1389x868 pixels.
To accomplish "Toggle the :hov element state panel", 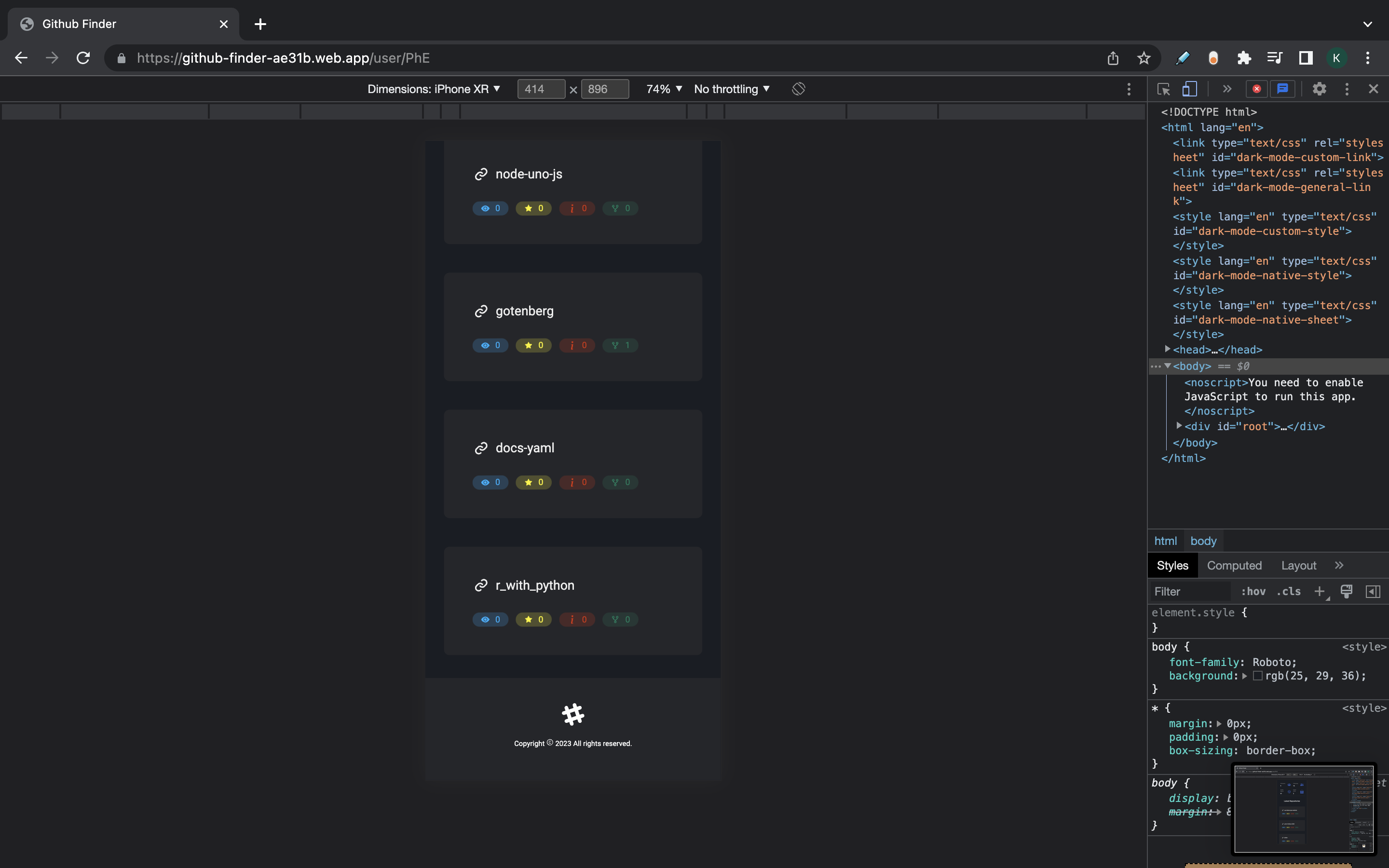I will click(x=1253, y=591).
